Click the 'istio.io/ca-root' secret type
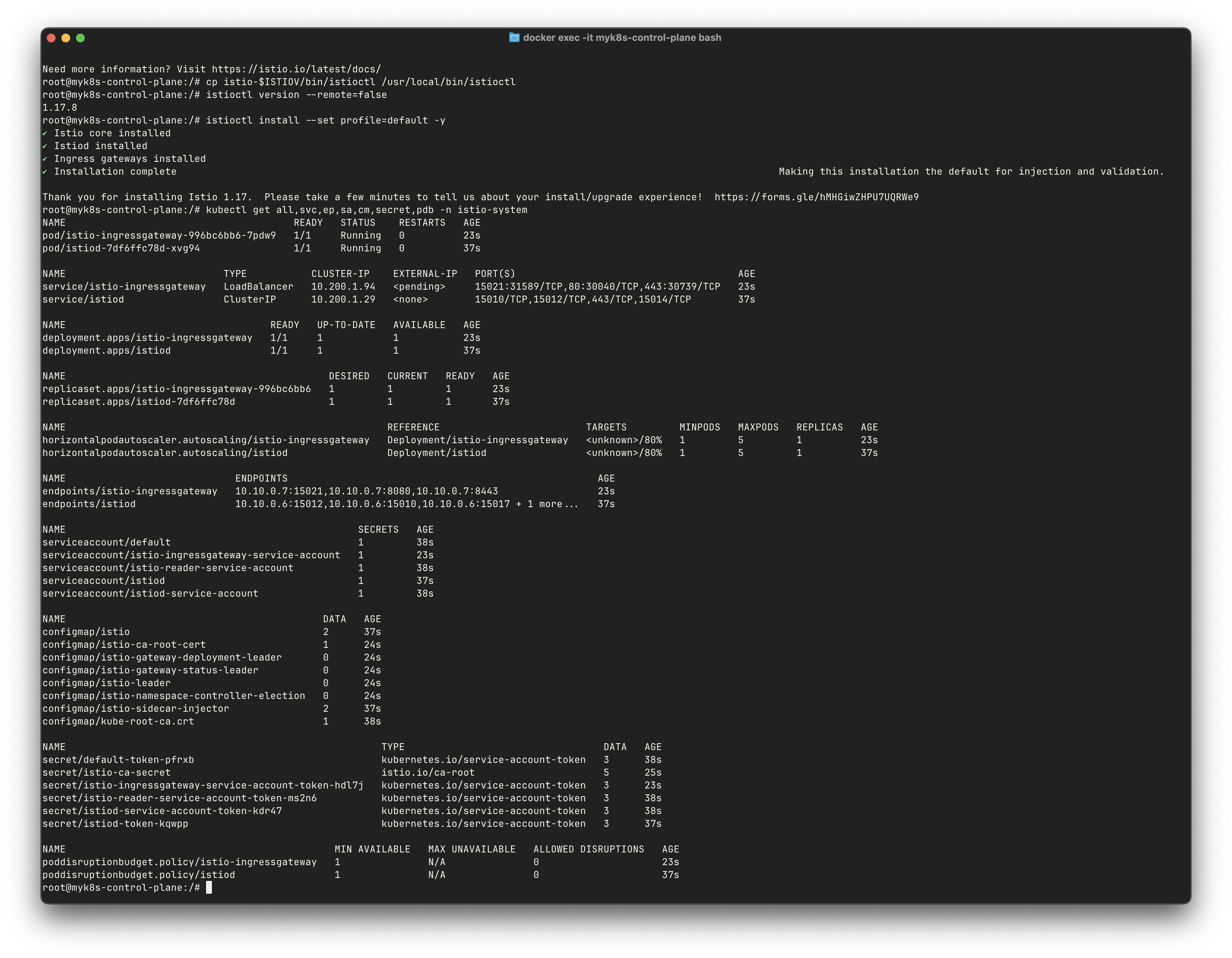The height and width of the screenshot is (958, 1232). pyautogui.click(x=427, y=772)
